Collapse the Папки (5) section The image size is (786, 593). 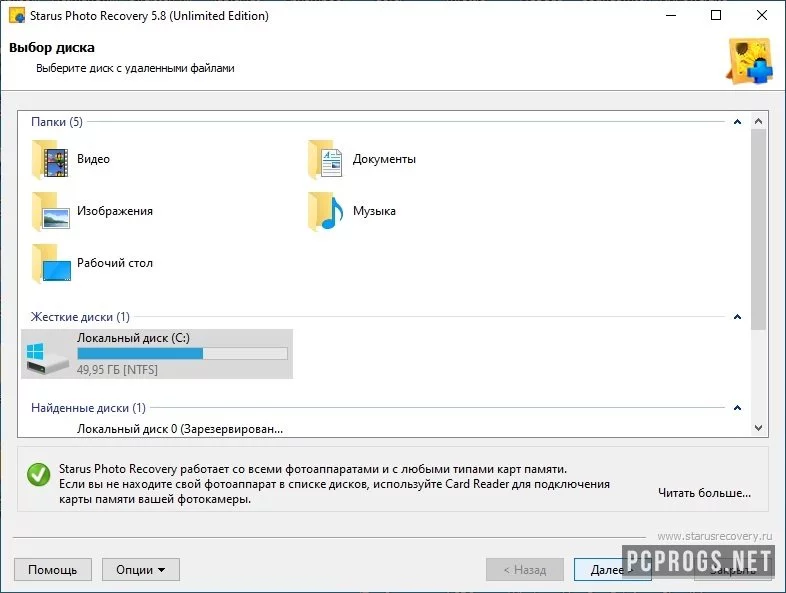coord(737,122)
